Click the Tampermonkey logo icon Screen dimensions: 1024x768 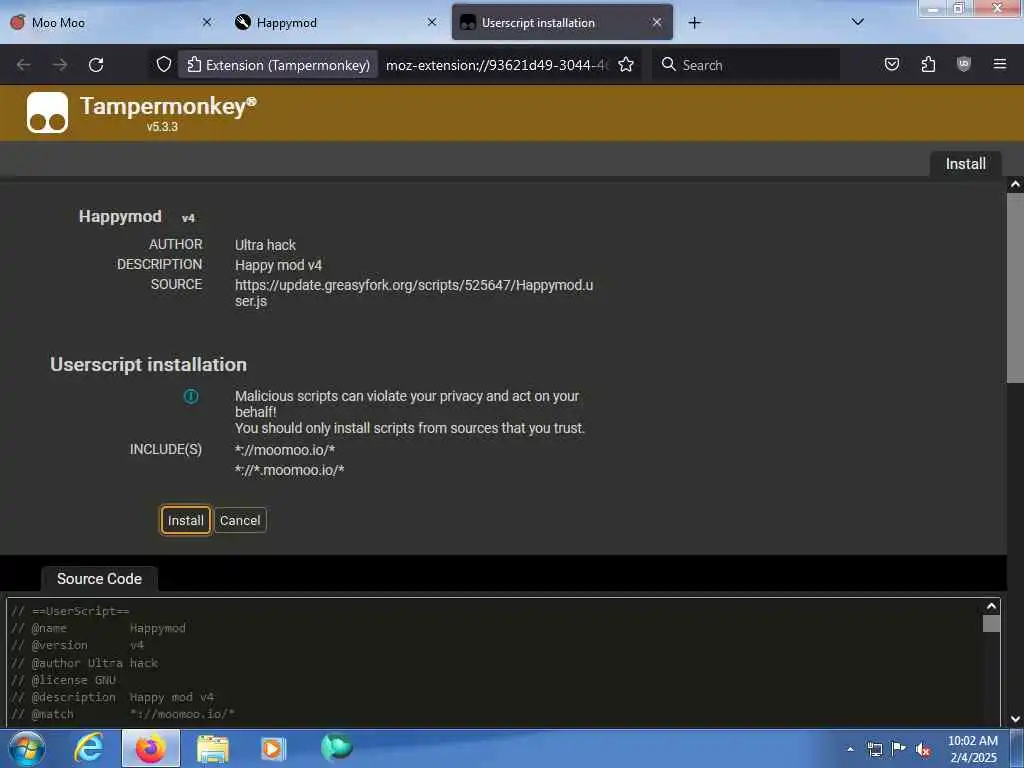(47, 112)
